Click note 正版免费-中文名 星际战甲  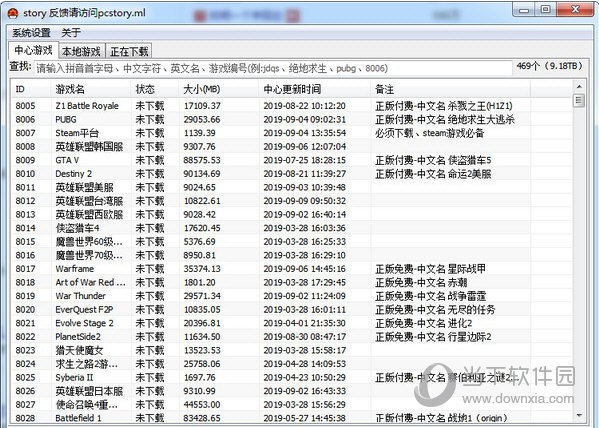coord(431,269)
